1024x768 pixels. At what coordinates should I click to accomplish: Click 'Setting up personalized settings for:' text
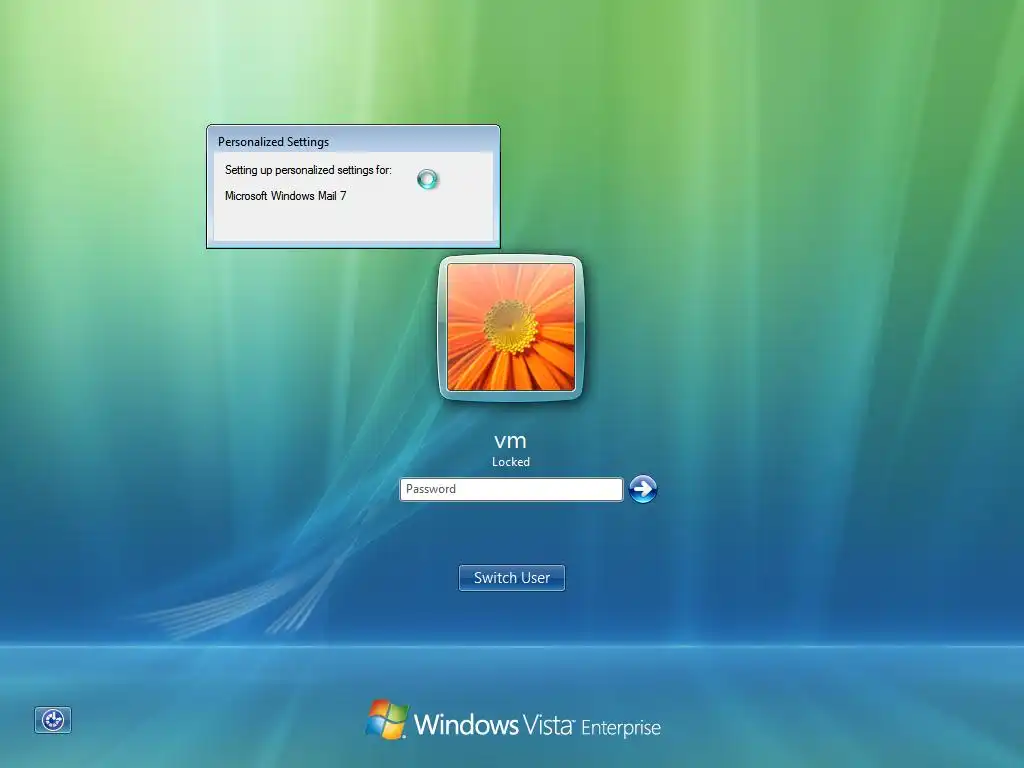308,170
